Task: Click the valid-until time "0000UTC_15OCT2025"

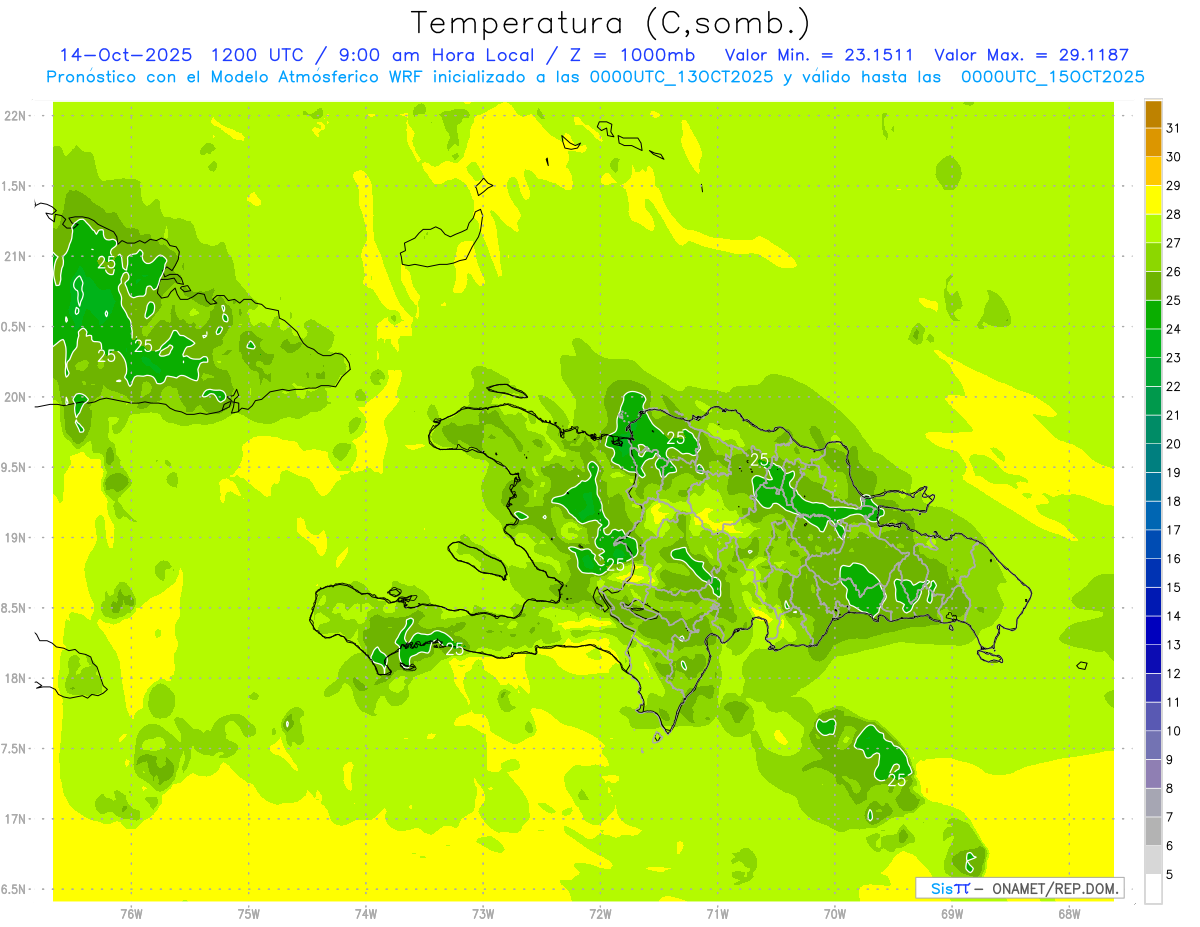Action: [1053, 77]
